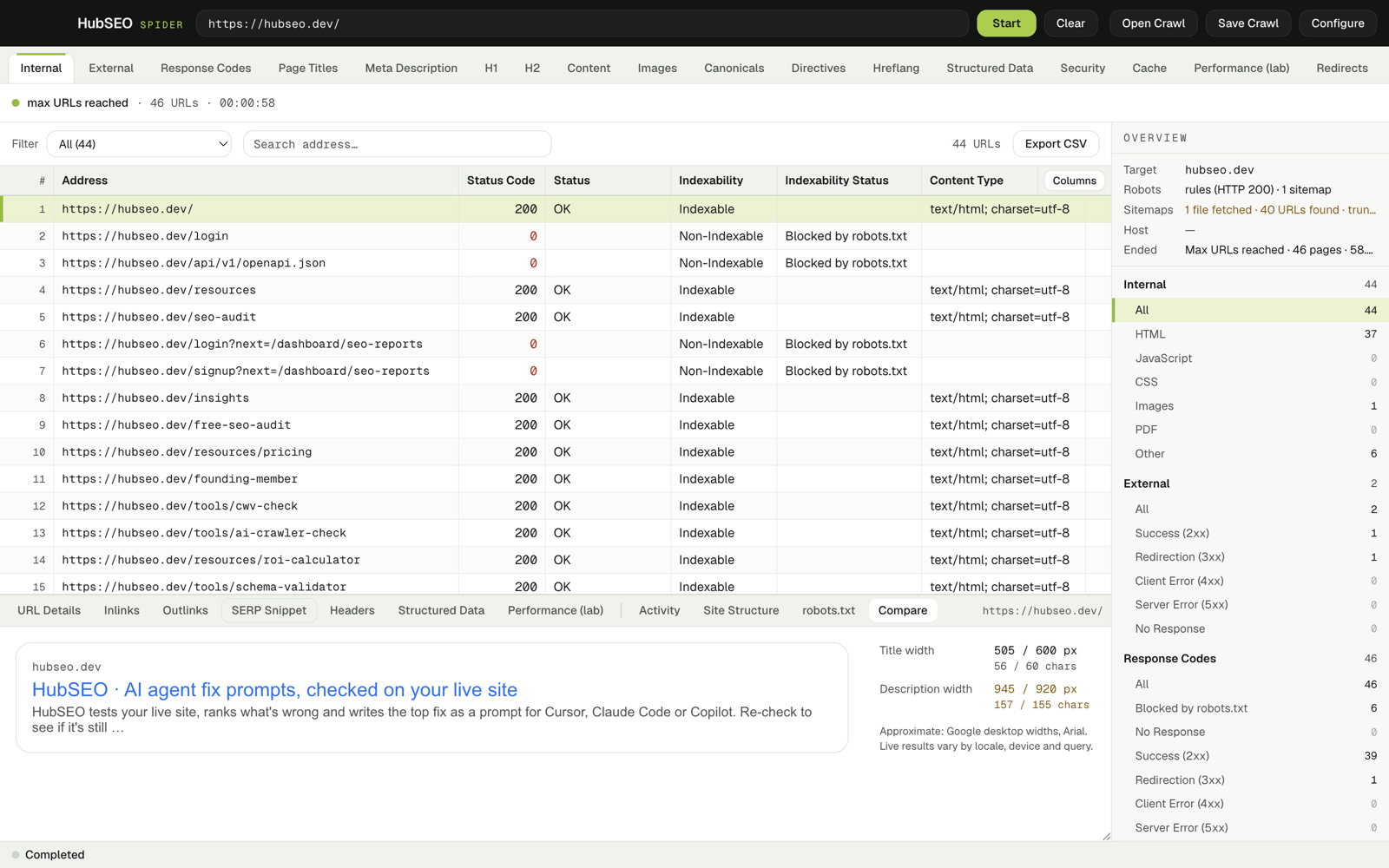Open a saved crawl with Open Crawl

(1153, 23)
